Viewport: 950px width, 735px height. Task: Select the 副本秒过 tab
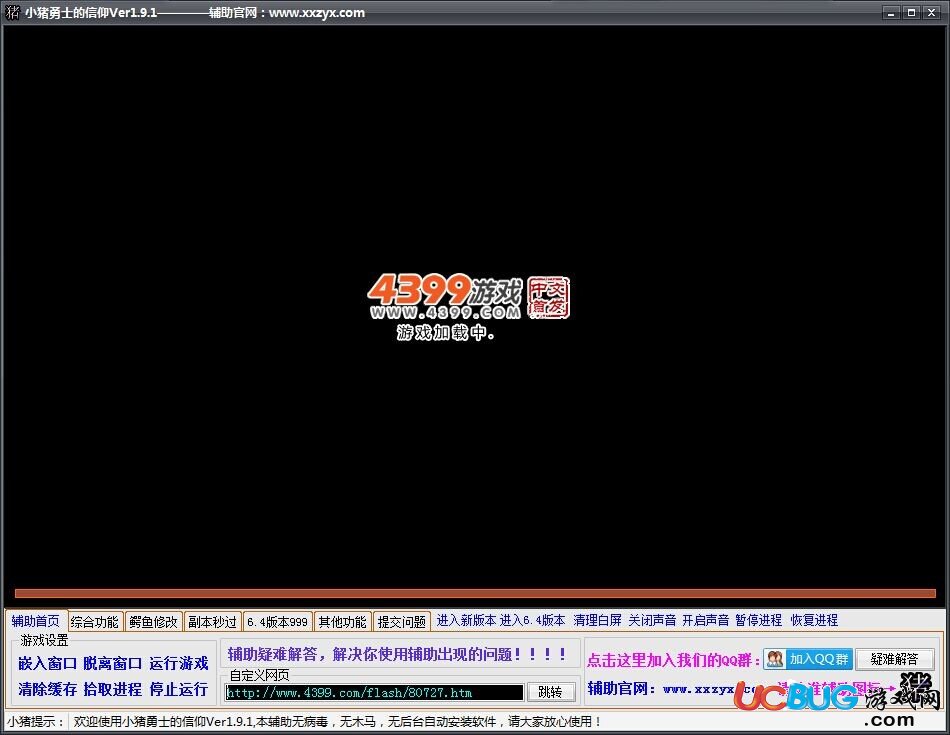click(212, 622)
